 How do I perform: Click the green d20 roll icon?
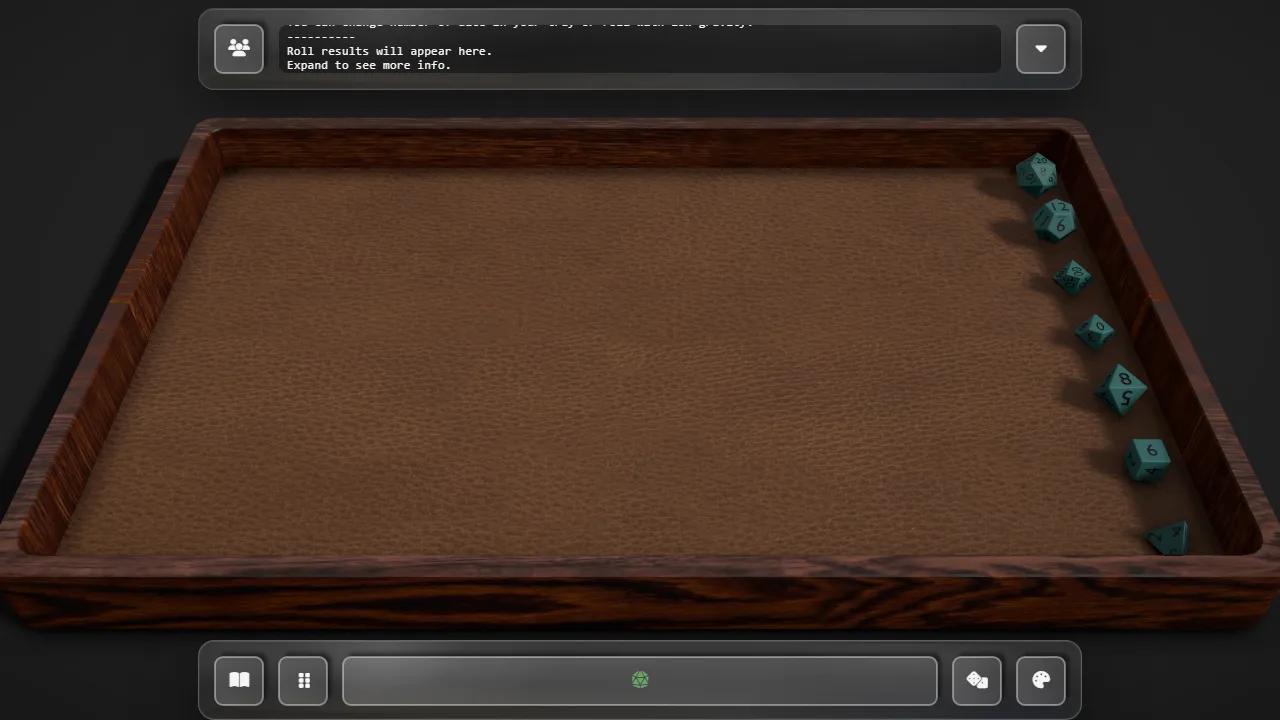640,681
